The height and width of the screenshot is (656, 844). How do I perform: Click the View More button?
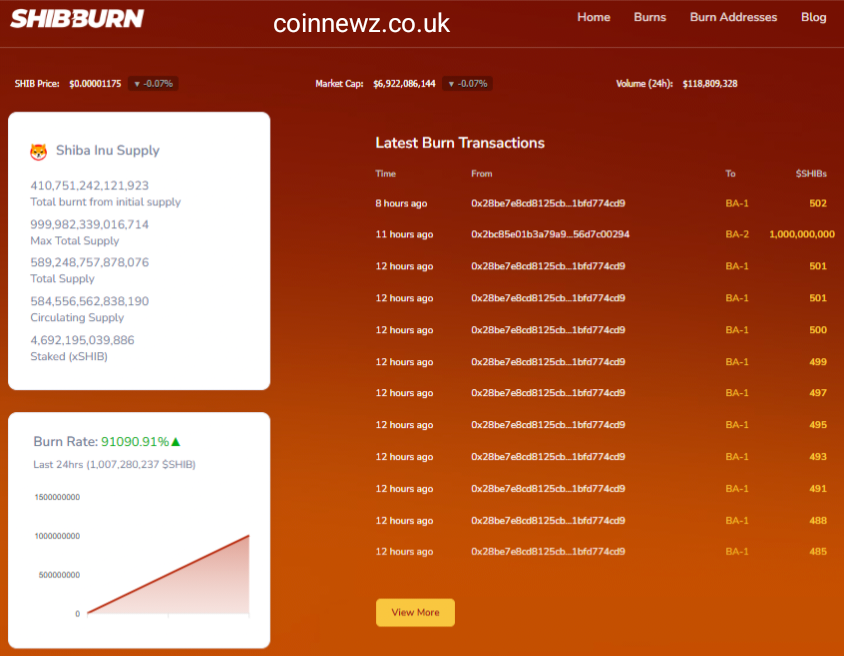415,612
